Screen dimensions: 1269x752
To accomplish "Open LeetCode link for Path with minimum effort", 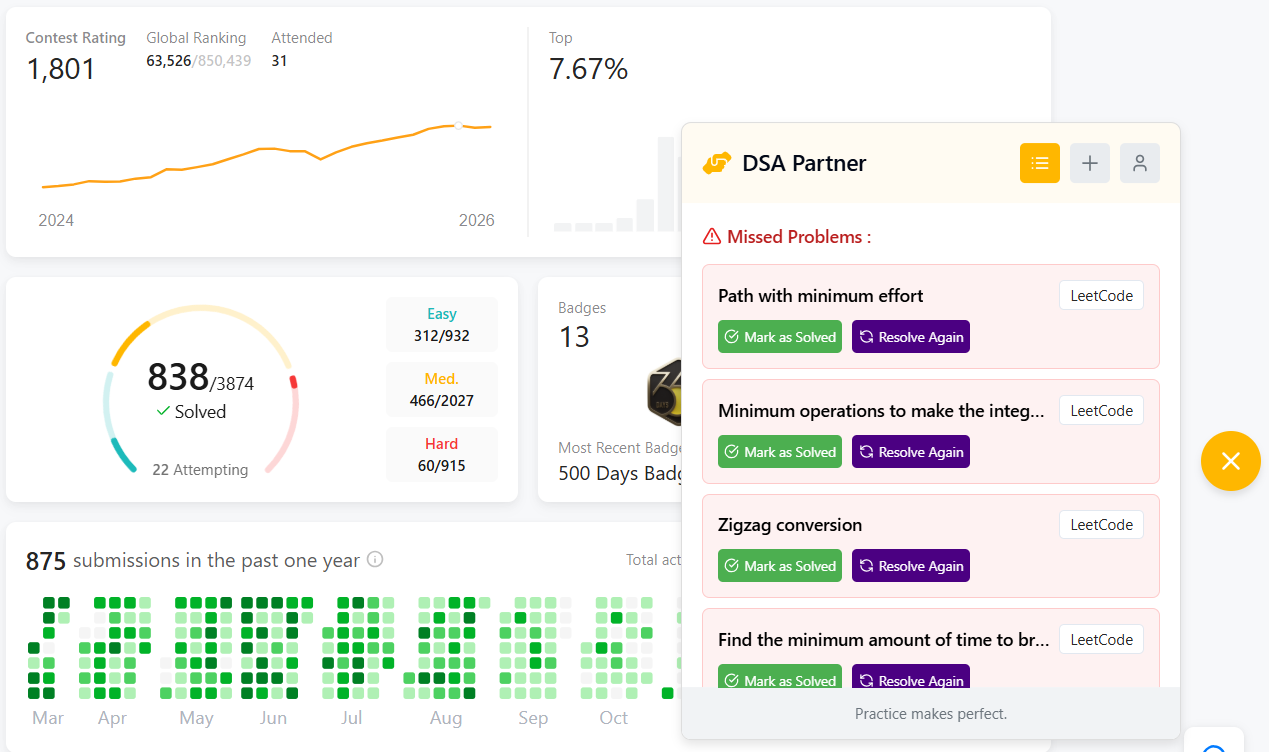I will [x=1101, y=296].
